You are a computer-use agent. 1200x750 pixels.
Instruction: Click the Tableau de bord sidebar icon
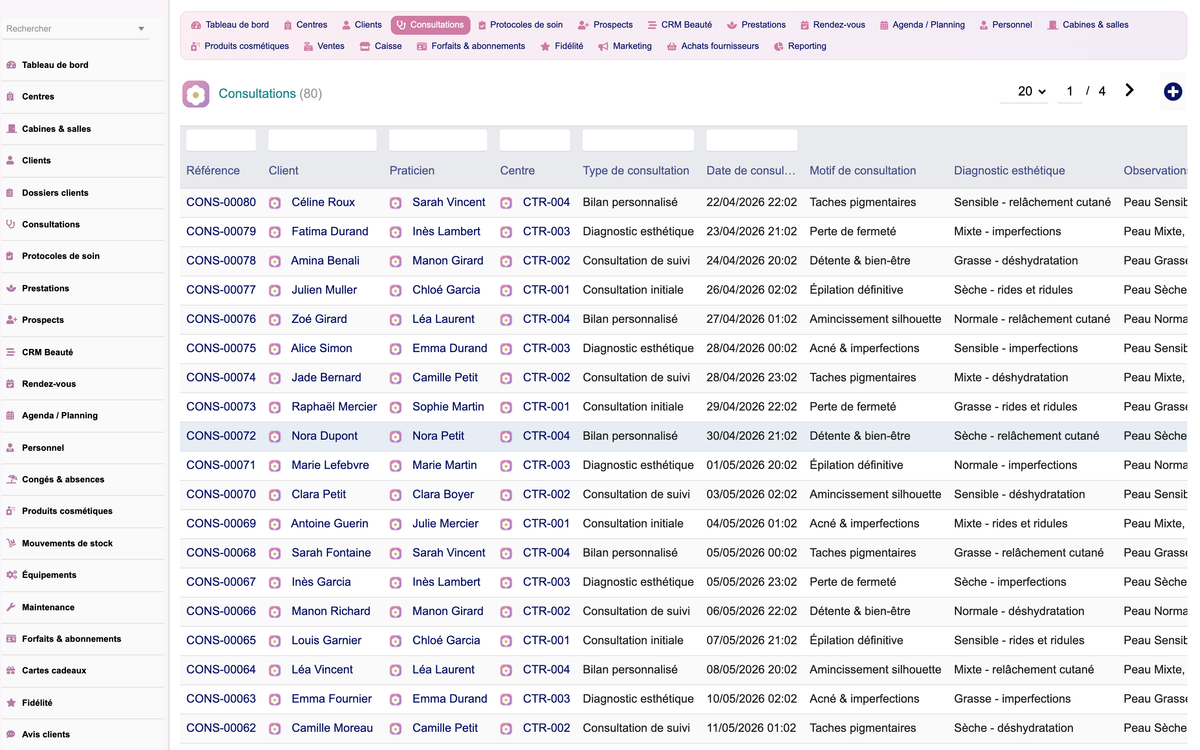(11, 65)
